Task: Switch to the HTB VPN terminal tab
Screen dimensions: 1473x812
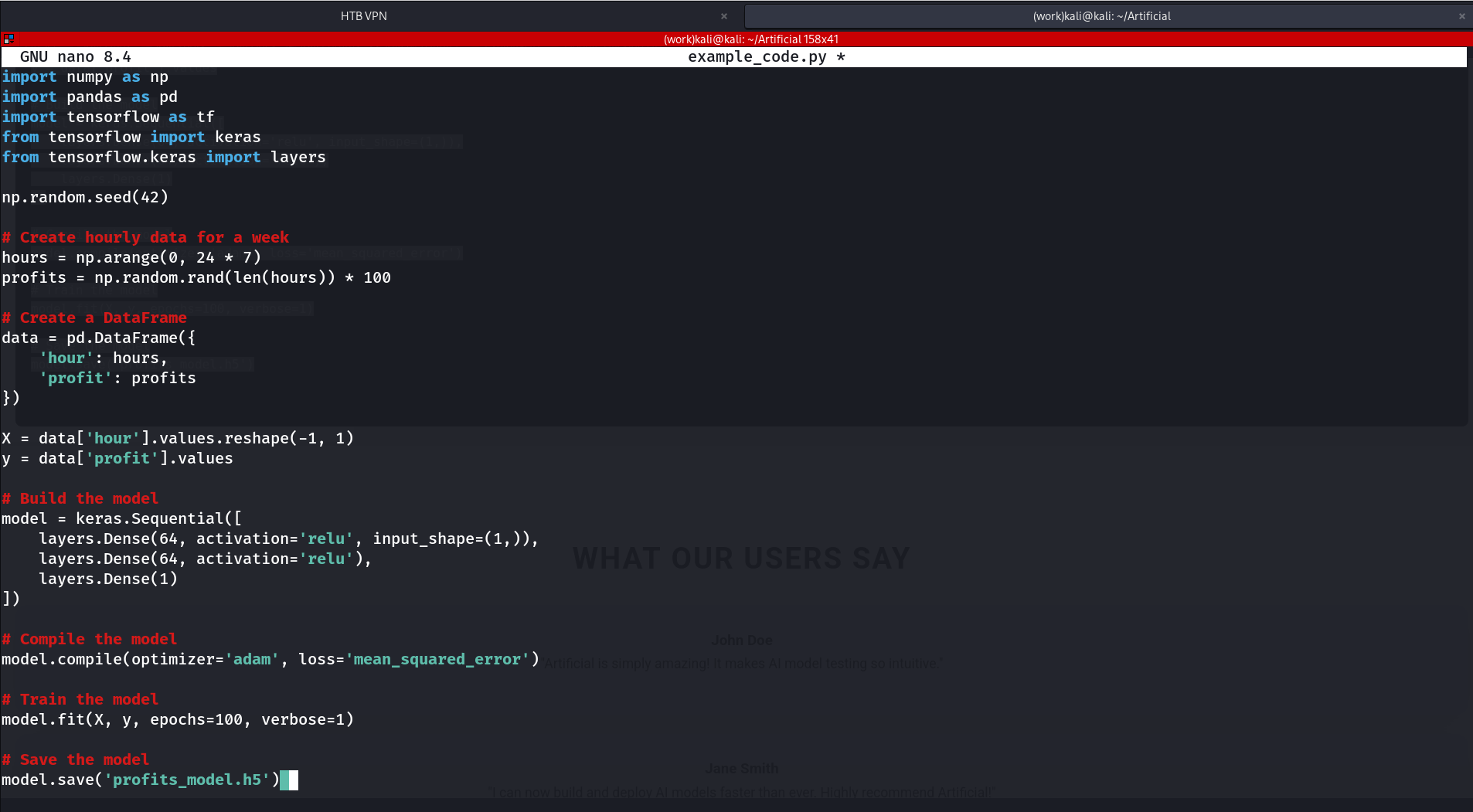Action: [364, 15]
